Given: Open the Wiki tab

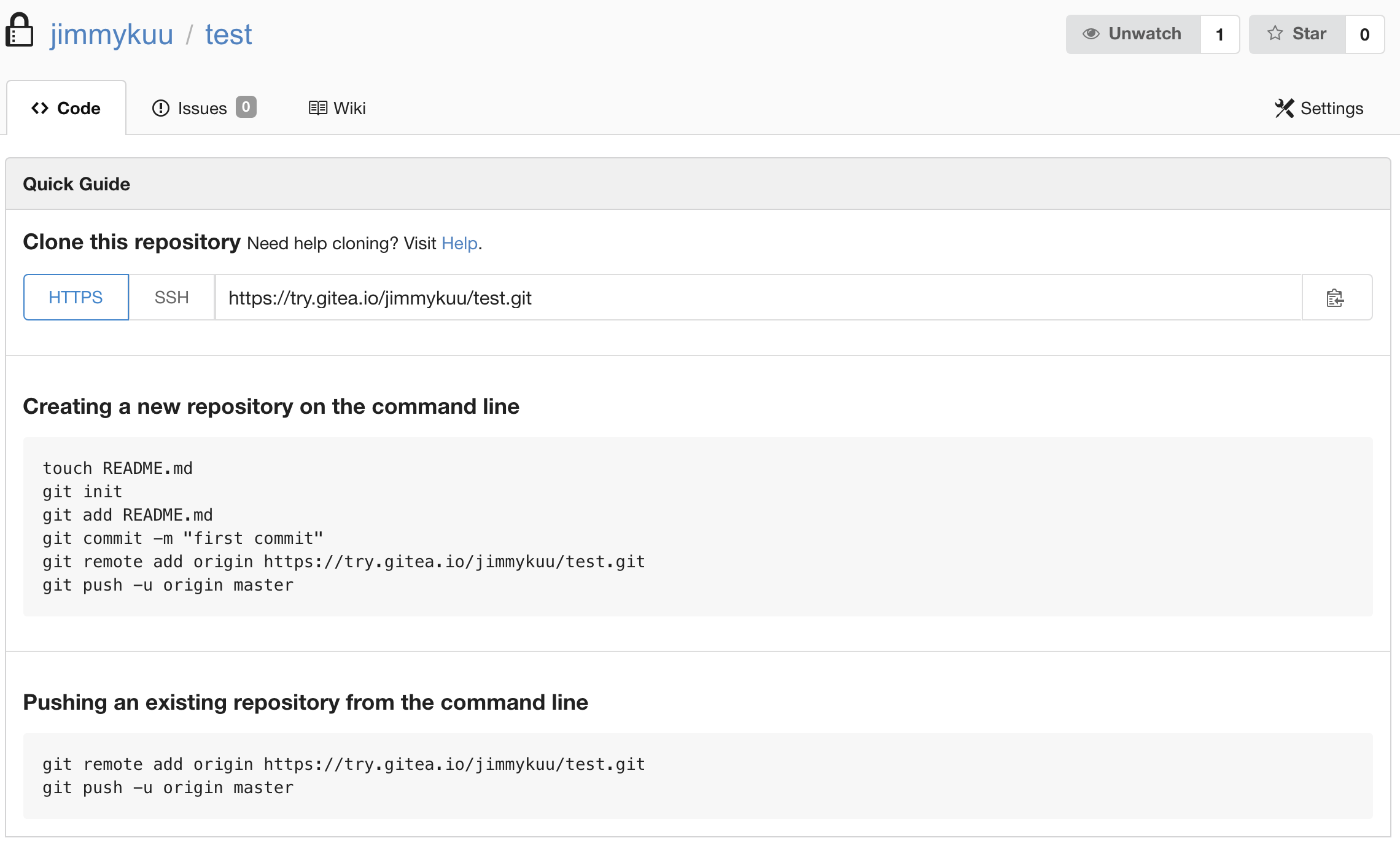Looking at the screenshot, I should click(x=349, y=109).
